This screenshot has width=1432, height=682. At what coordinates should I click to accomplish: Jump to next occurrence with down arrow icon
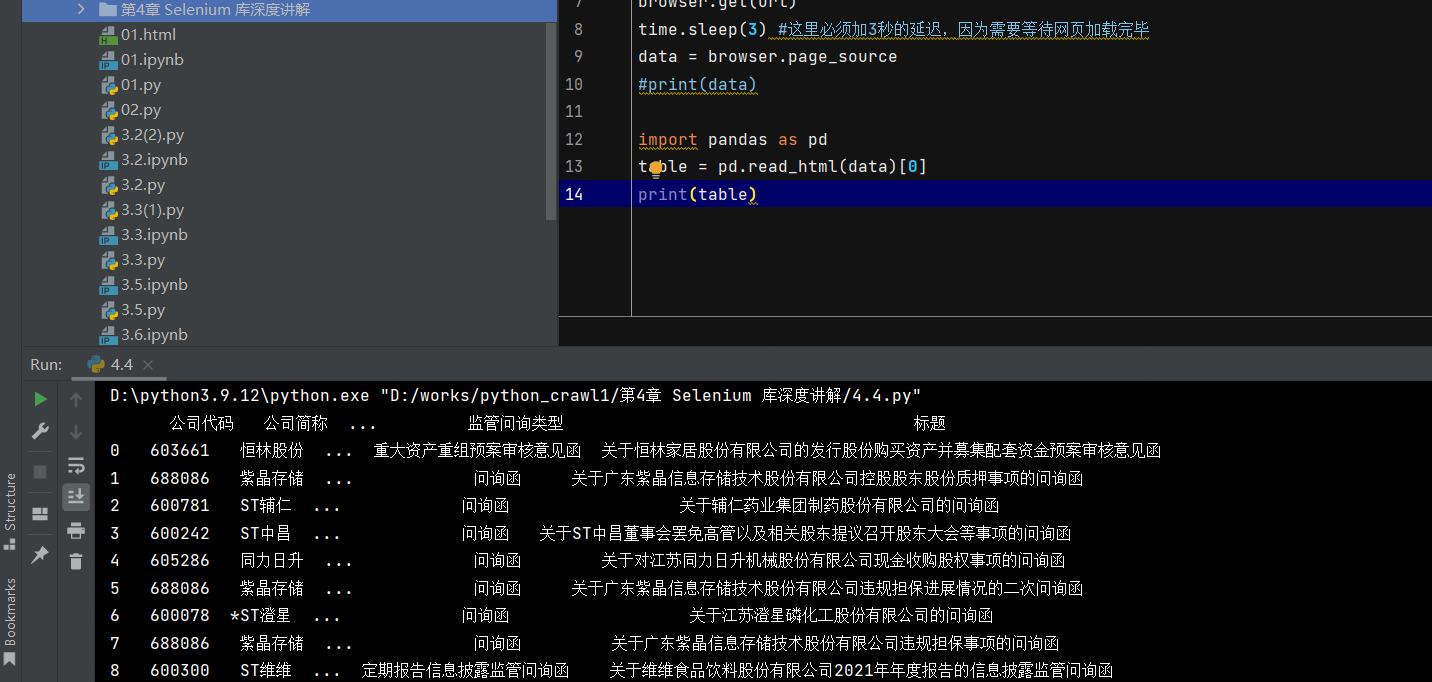(x=76, y=431)
